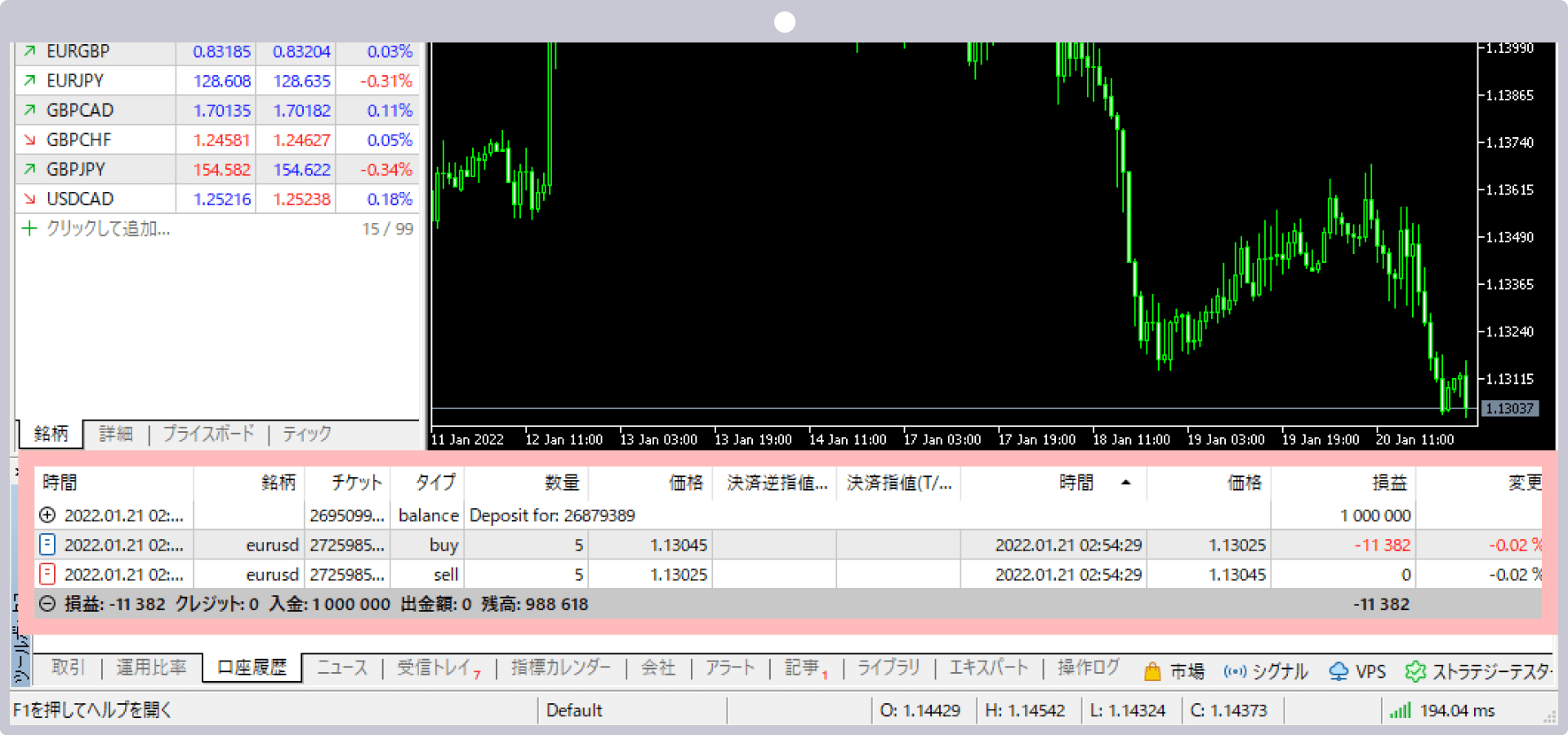Open the ニュース tab
The image size is (1568, 735).
pos(342,668)
